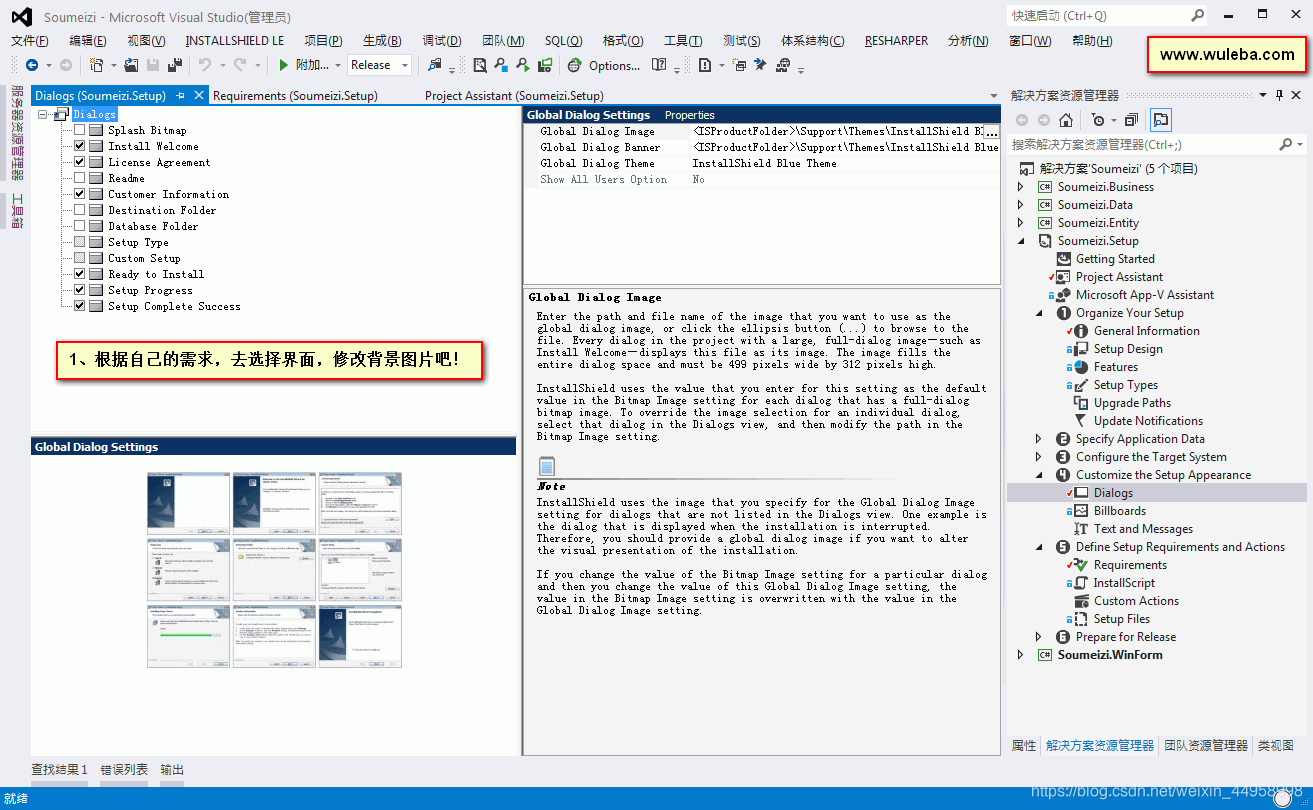1313x810 pixels.
Task: Open the RESHARPER menu
Action: 896,40
